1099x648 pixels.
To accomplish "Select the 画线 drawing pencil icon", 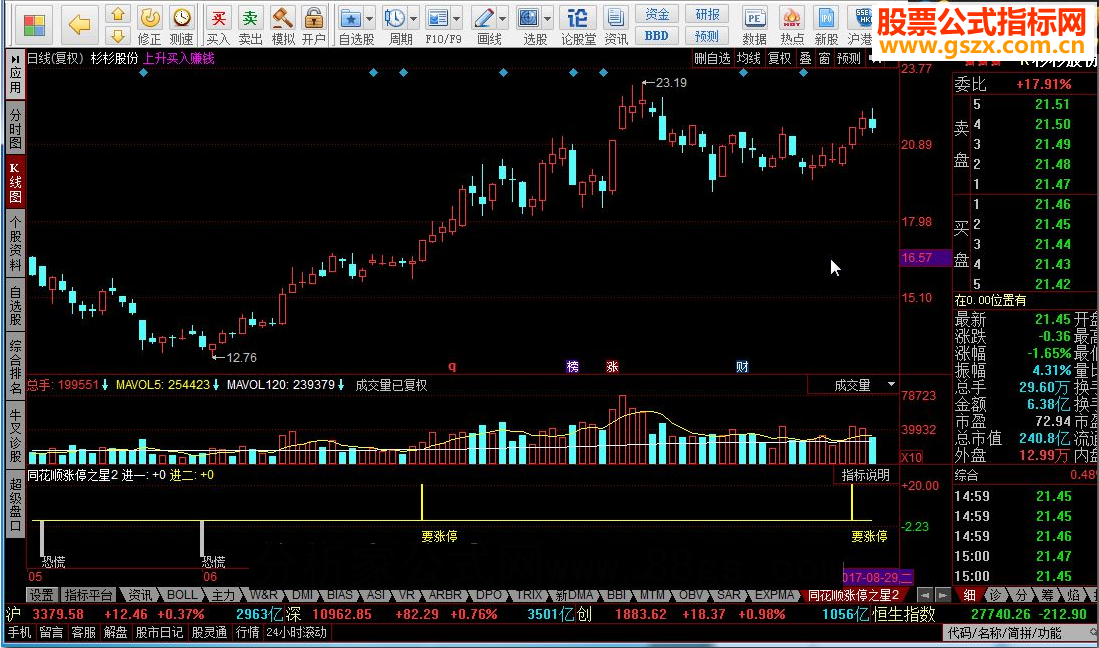I will 483,18.
